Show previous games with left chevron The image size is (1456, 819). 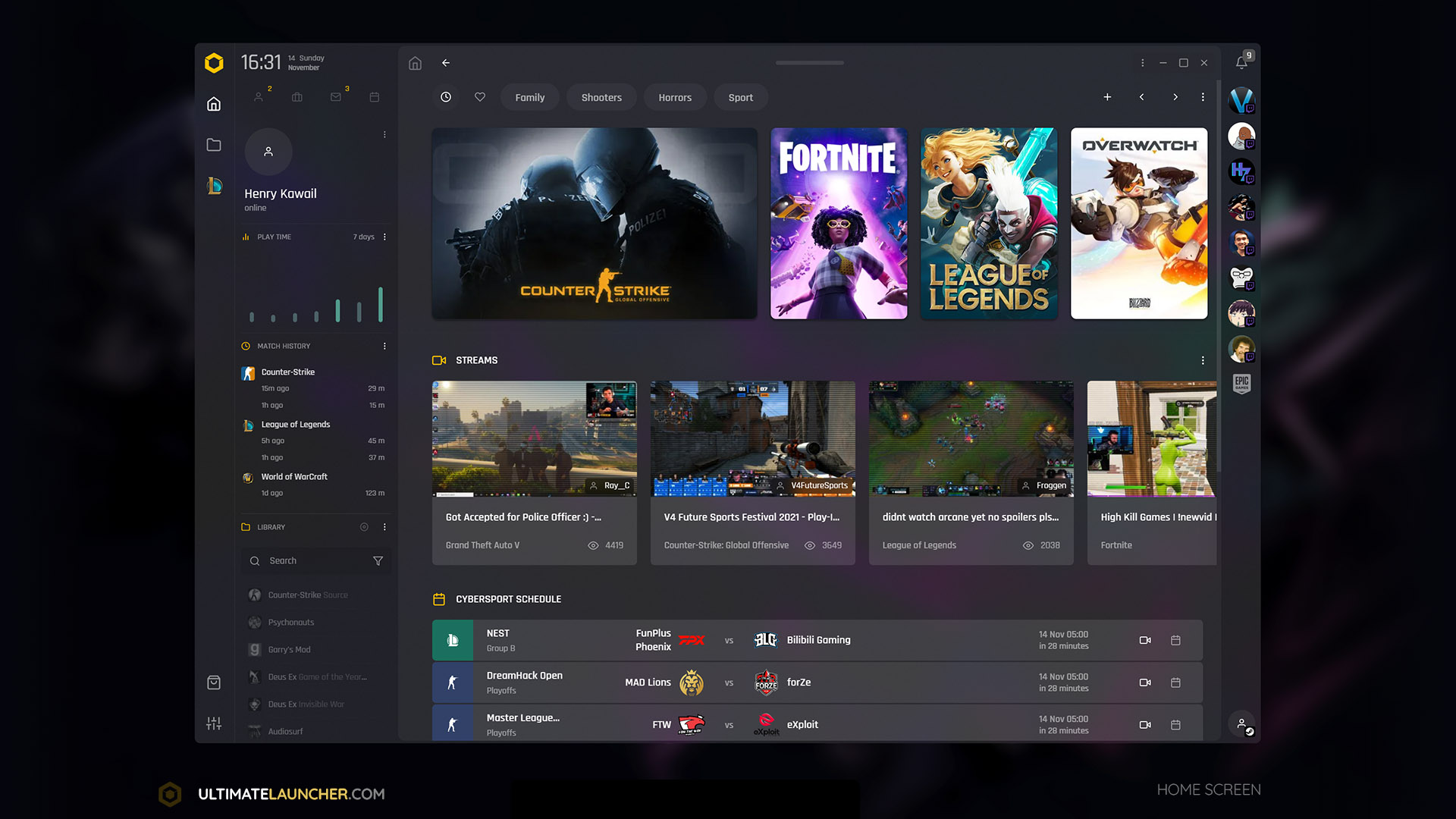pos(1141,97)
